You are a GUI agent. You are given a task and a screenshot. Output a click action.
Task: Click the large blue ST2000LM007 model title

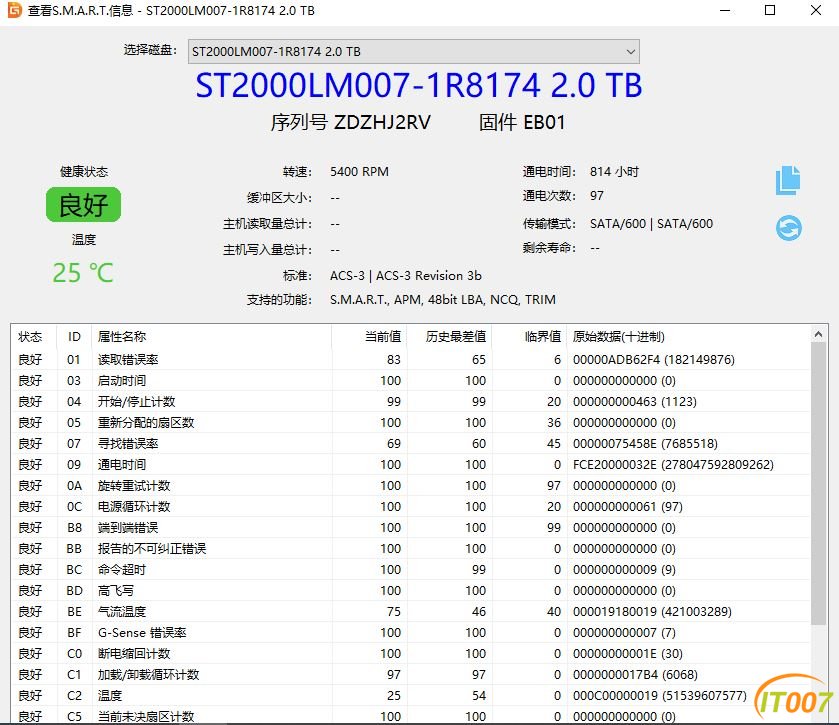tap(418, 86)
